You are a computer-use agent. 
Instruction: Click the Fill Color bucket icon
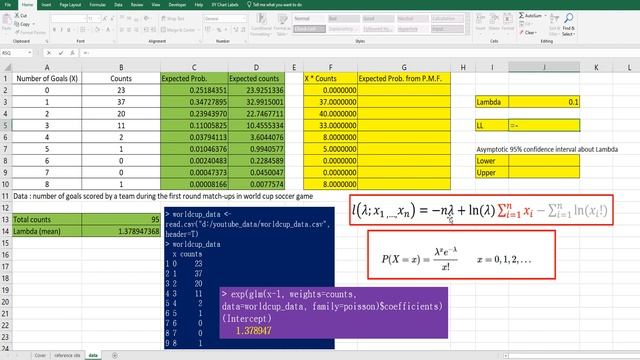click(x=97, y=30)
